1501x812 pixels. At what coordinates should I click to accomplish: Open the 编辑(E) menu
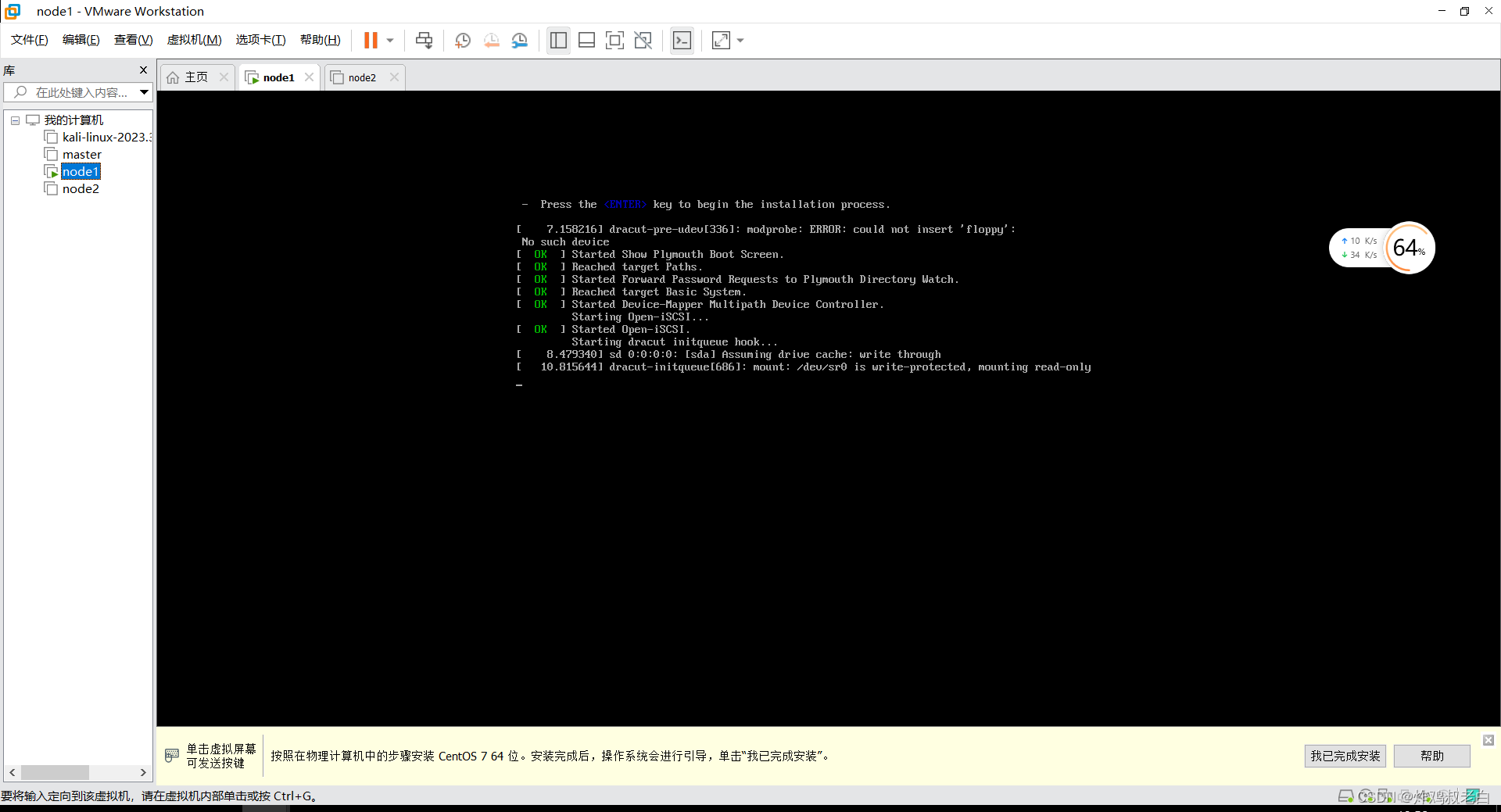pyautogui.click(x=81, y=40)
